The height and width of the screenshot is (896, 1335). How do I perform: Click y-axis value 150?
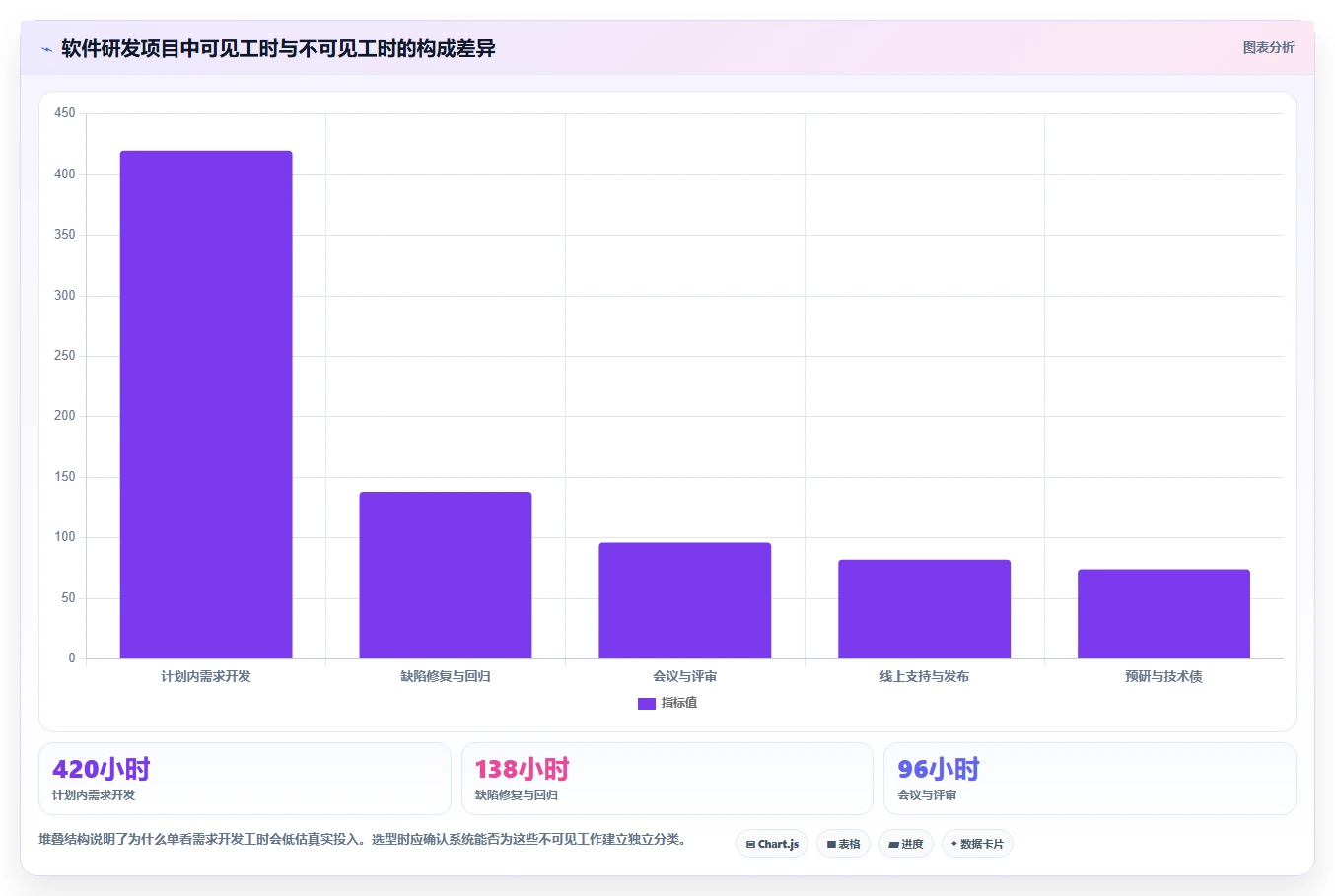(65, 477)
